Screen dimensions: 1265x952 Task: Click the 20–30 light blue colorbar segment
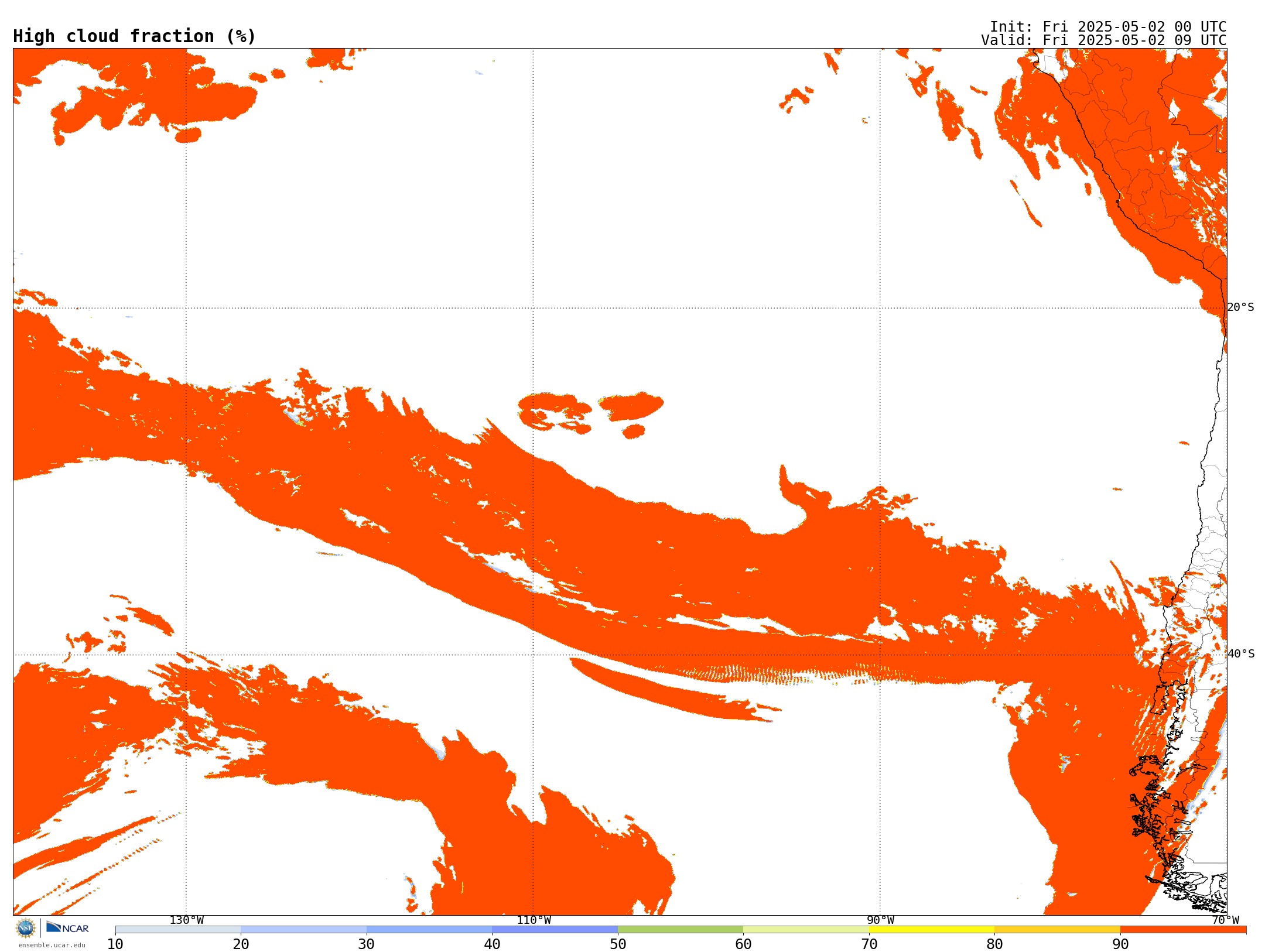[x=303, y=930]
